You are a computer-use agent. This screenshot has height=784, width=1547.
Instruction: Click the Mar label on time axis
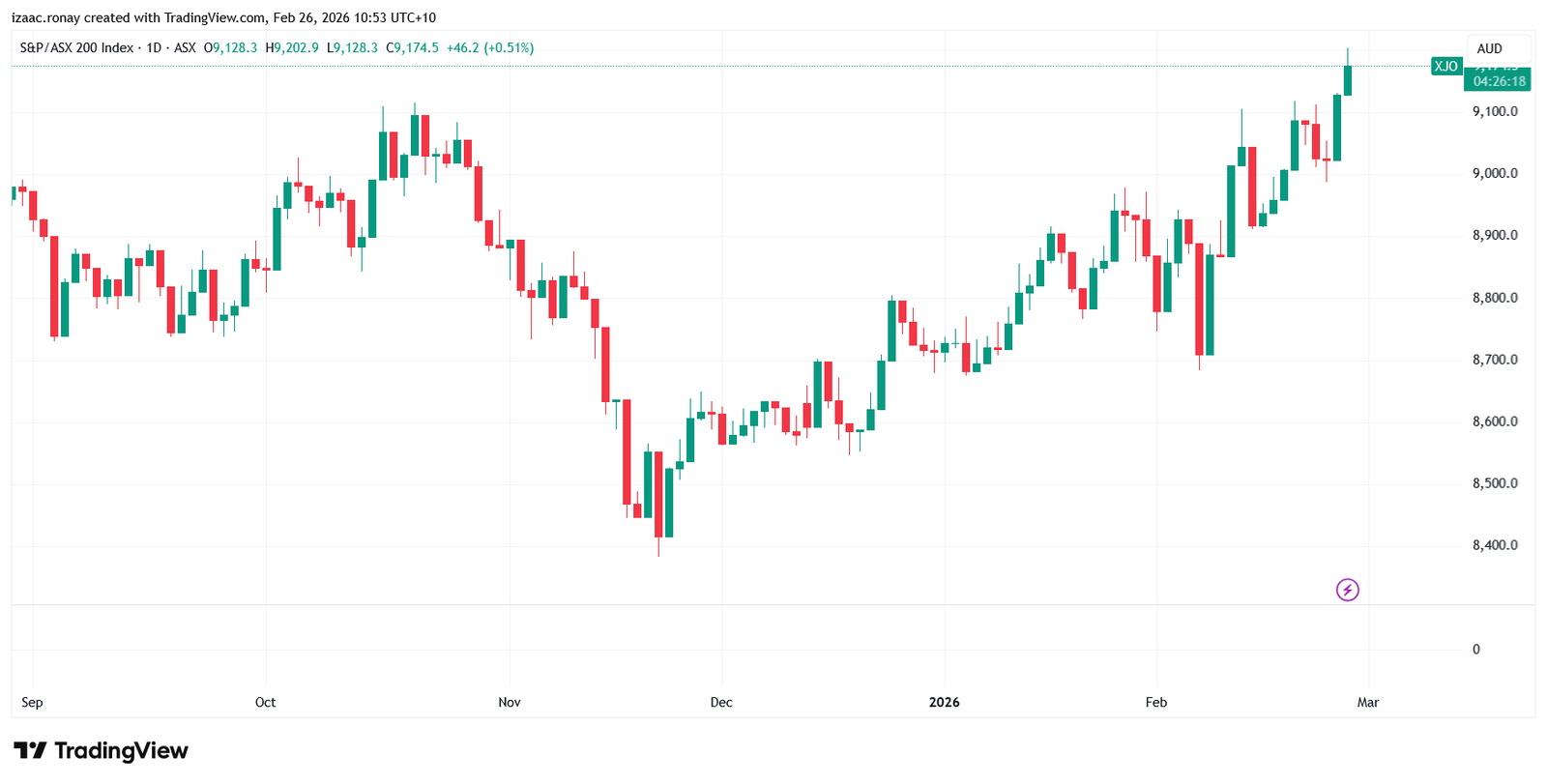click(1367, 703)
